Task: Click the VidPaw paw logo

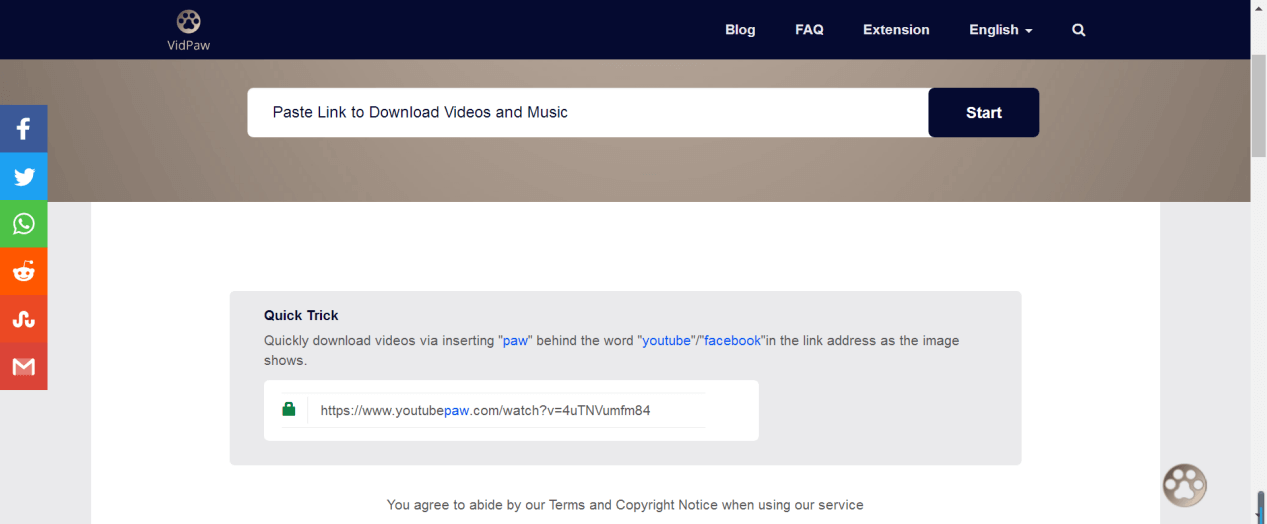Action: pos(188,21)
